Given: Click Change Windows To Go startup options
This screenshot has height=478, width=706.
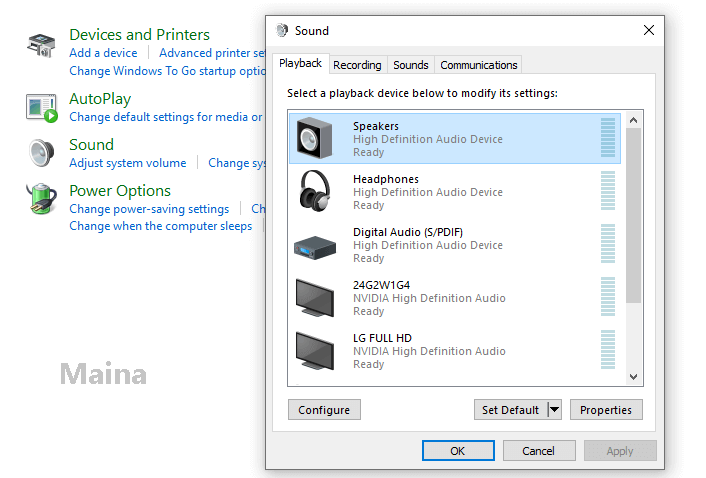Looking at the screenshot, I should pos(167,71).
